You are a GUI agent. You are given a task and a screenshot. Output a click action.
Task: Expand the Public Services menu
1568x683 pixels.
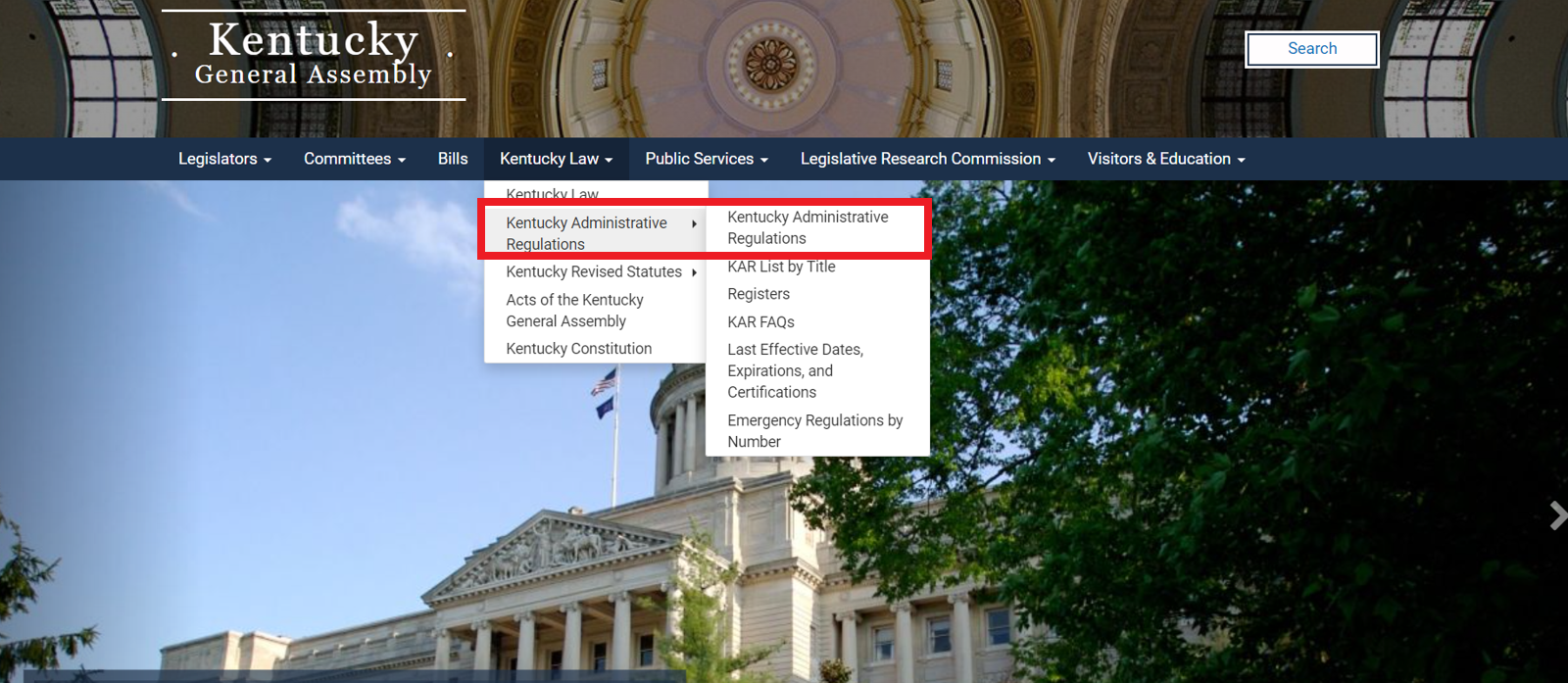706,159
